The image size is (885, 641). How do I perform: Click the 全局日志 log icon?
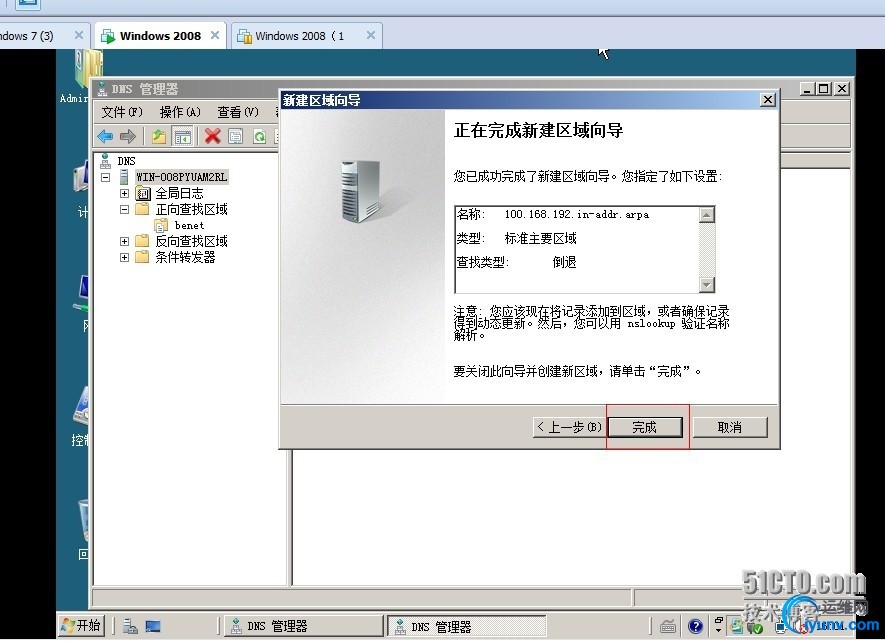(x=143, y=194)
